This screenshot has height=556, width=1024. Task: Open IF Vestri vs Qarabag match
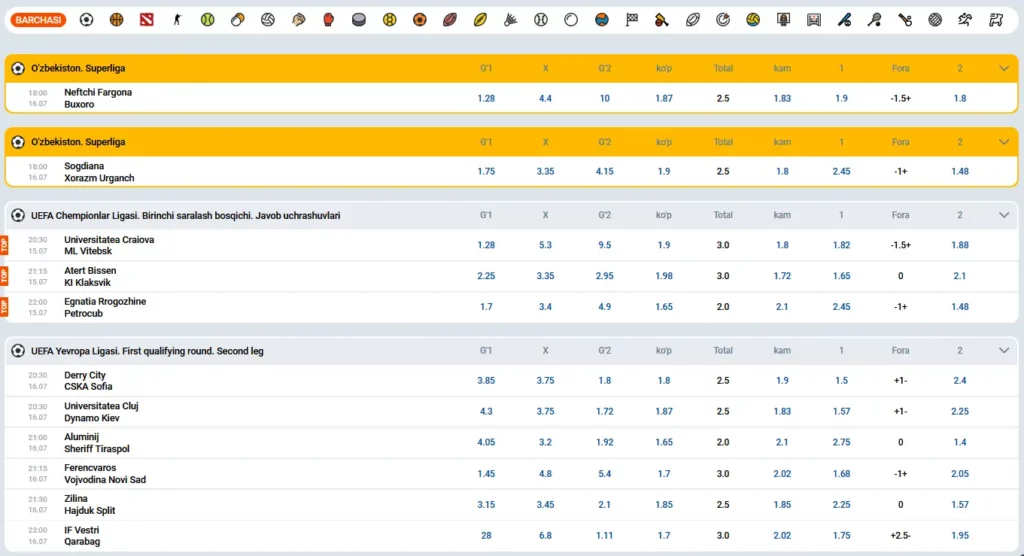click(x=82, y=536)
